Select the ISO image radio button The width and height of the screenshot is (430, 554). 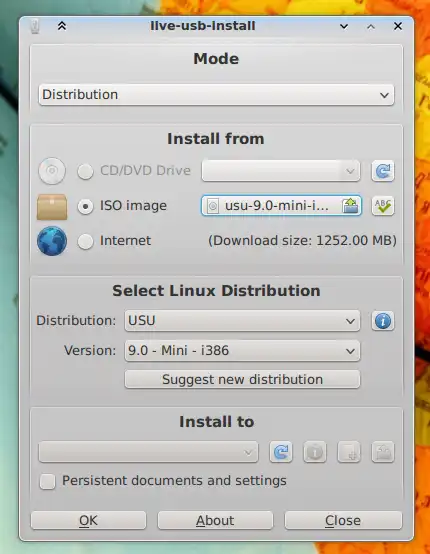pyautogui.click(x=86, y=206)
